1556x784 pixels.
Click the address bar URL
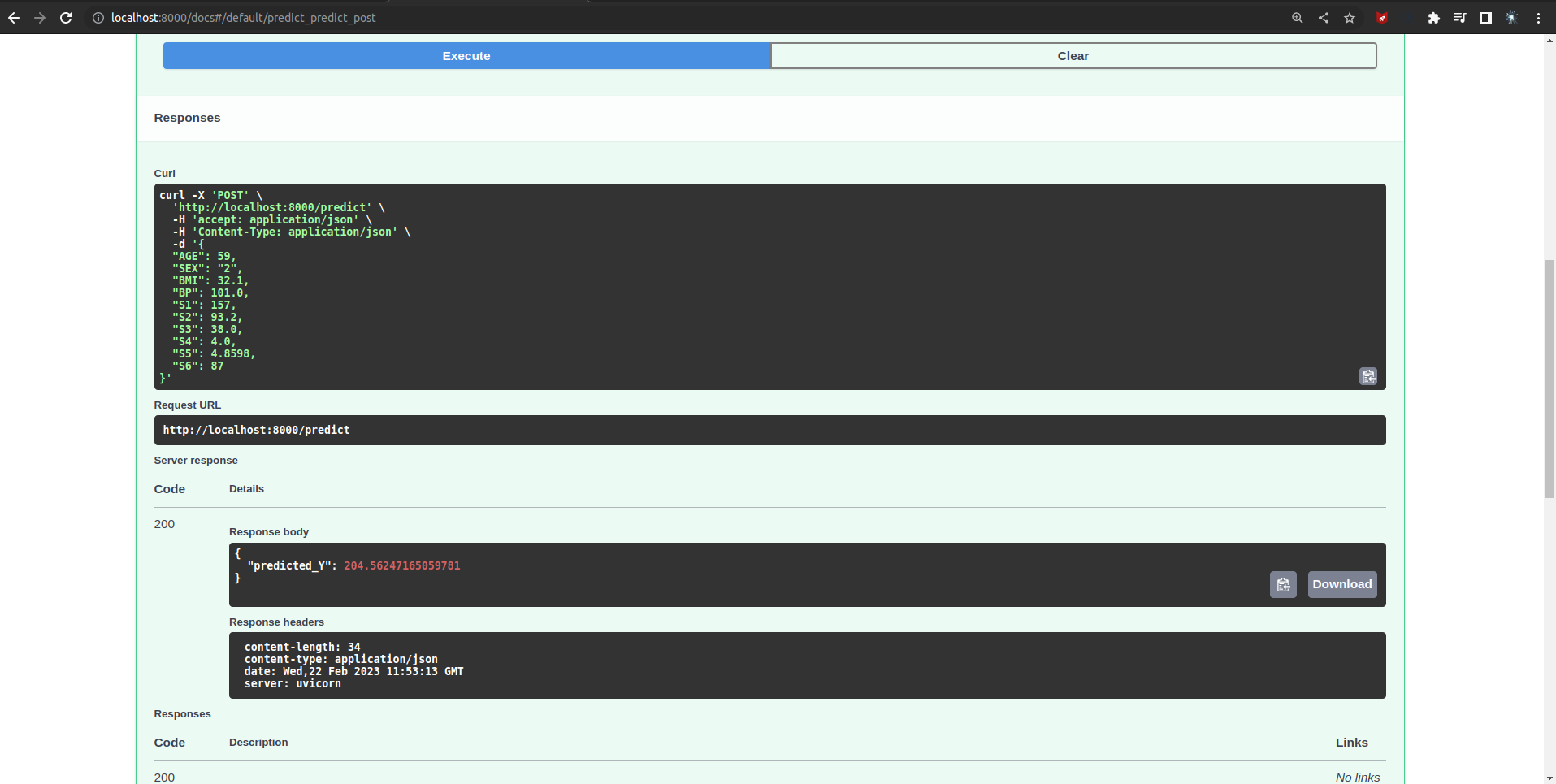(x=244, y=18)
